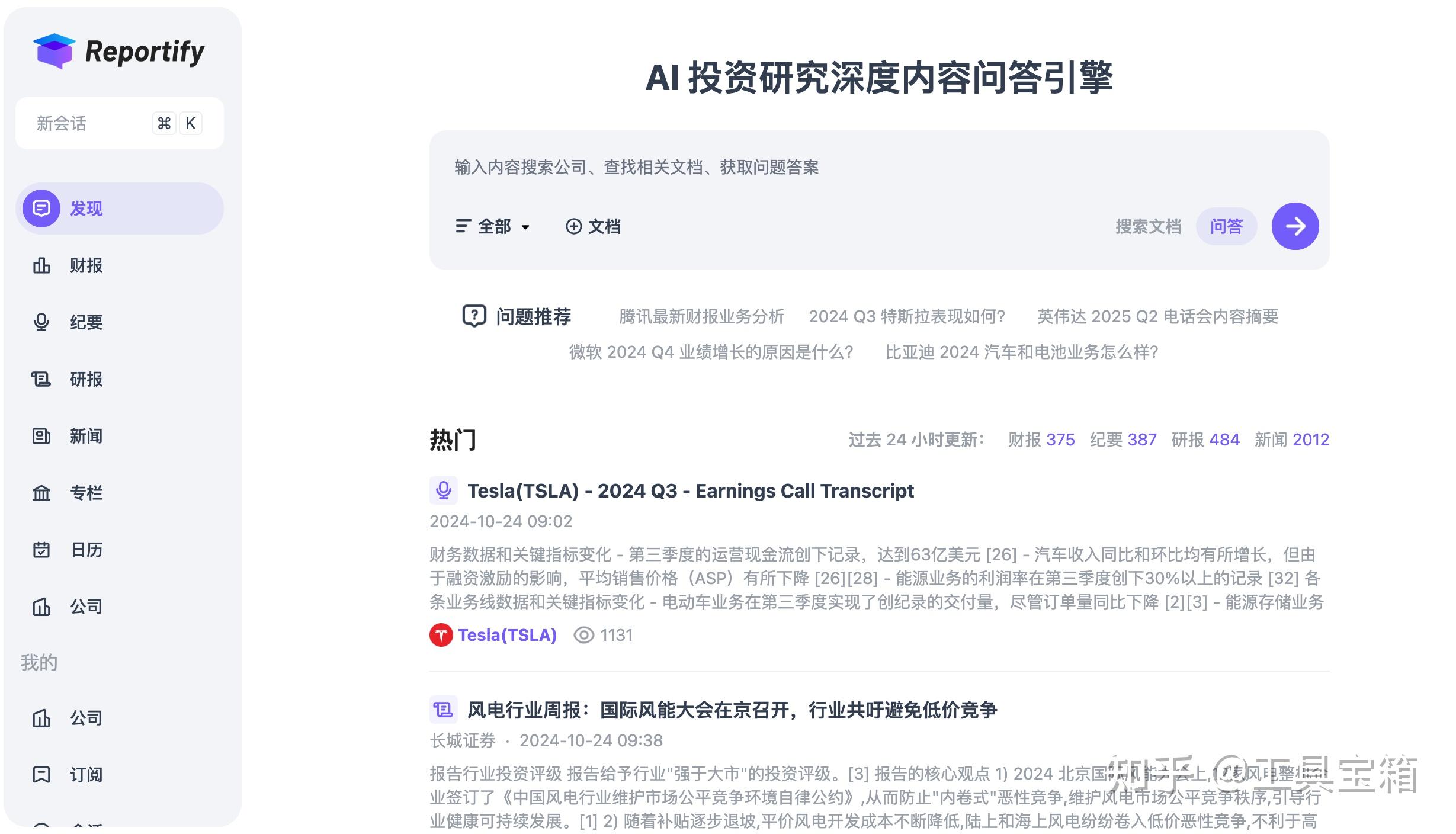Open the 订阅 (Subscriptions) section

point(86,774)
